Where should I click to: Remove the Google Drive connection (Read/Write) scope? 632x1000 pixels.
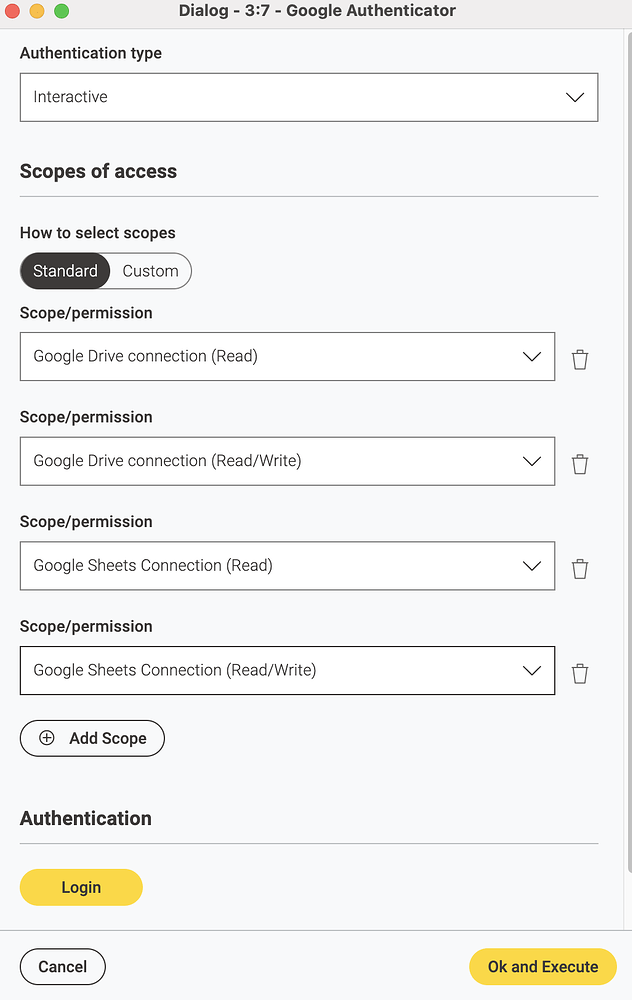(580, 463)
